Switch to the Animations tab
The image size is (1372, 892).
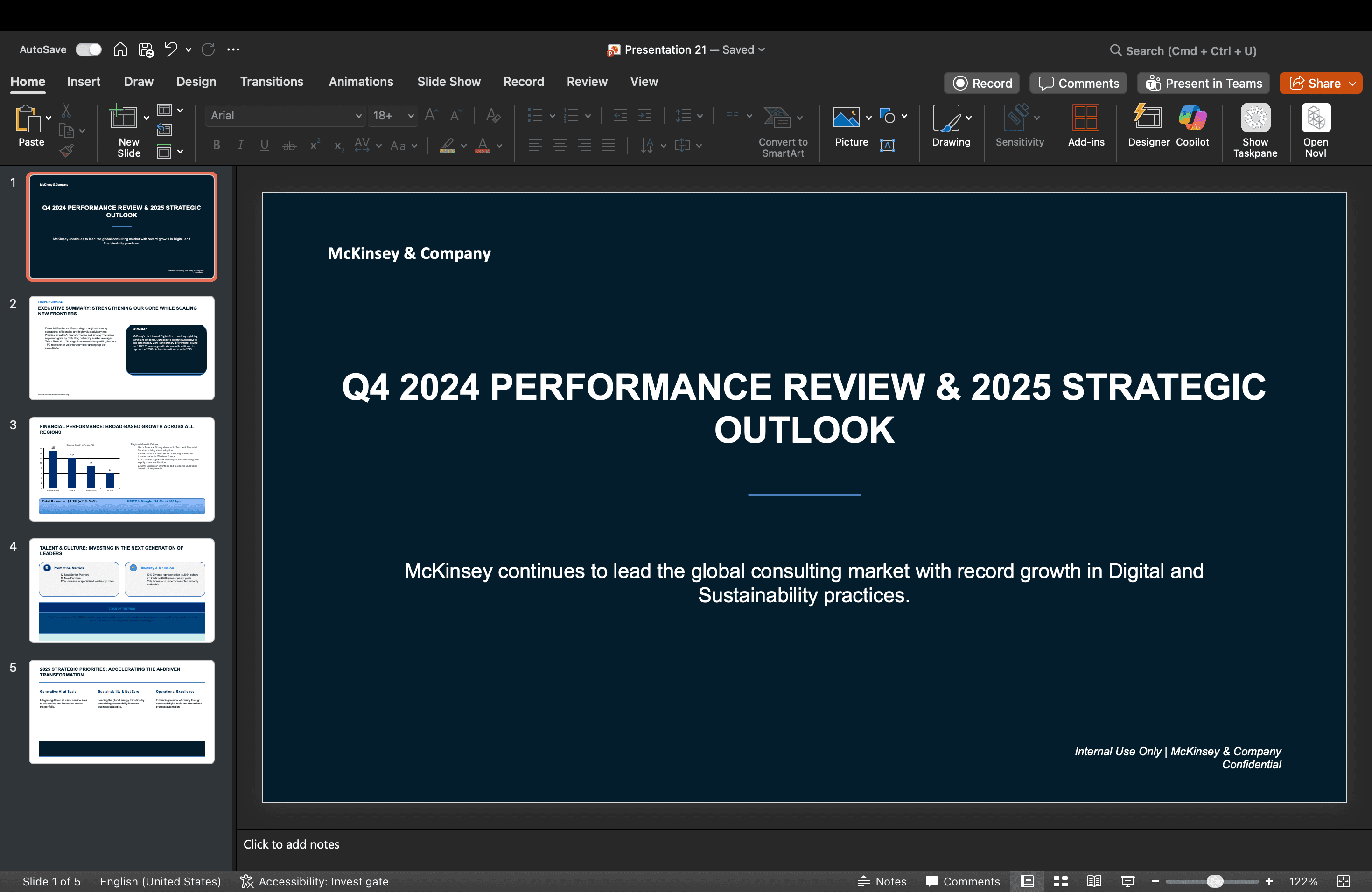361,81
